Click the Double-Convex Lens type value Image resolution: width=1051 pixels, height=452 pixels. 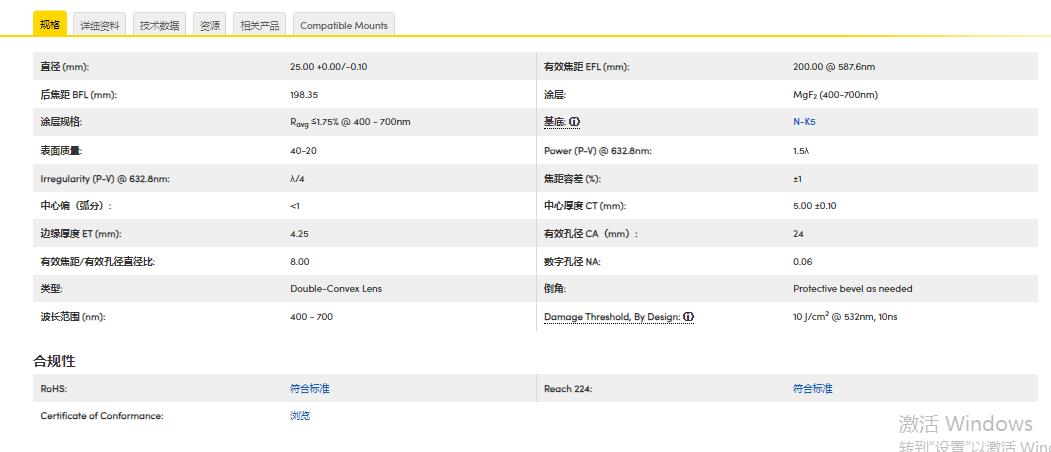pyautogui.click(x=335, y=289)
